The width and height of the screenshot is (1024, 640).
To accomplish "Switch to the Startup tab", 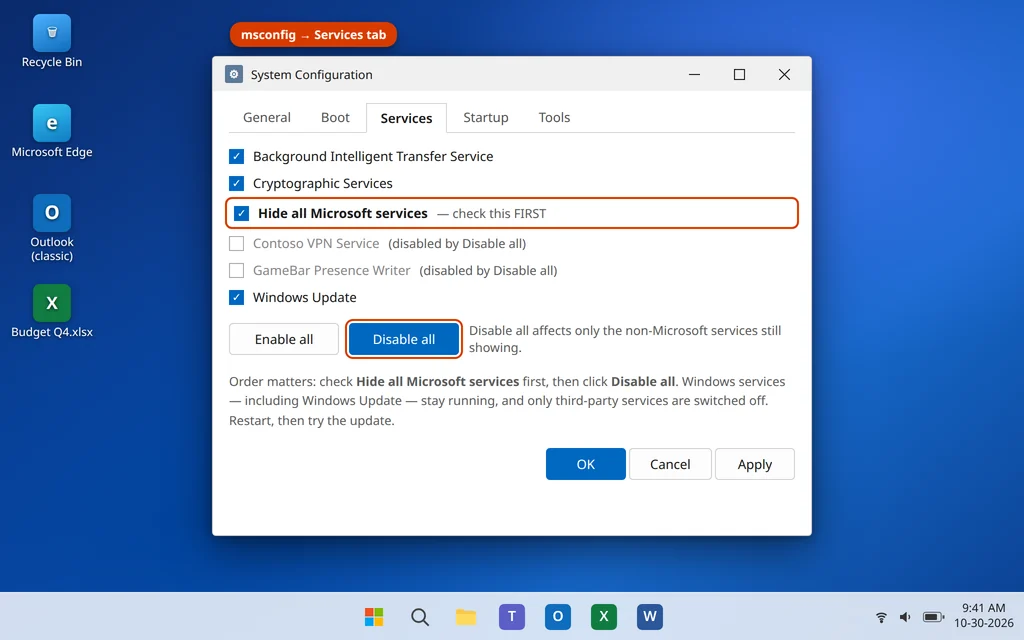I will point(486,118).
